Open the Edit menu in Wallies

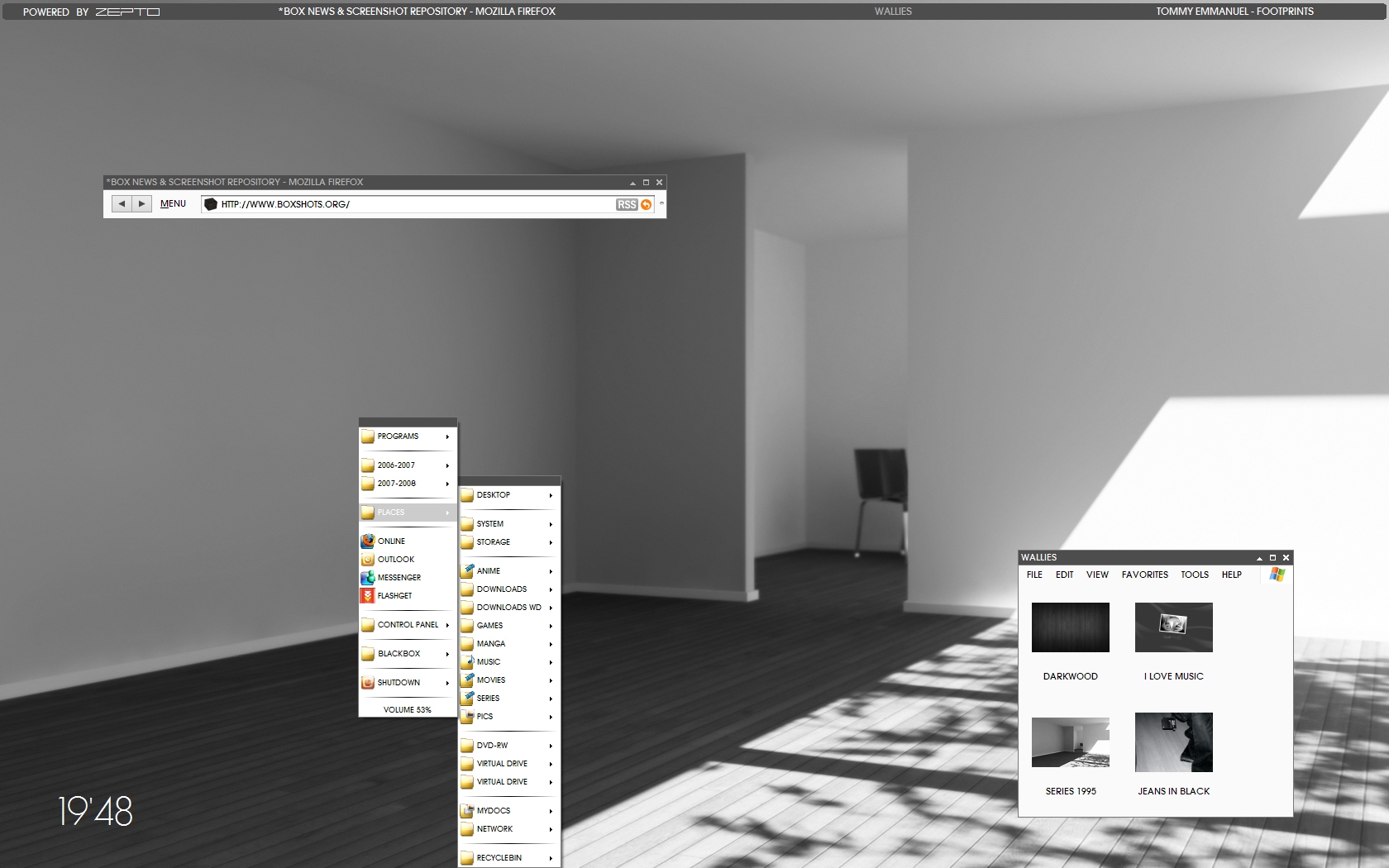tap(1064, 575)
